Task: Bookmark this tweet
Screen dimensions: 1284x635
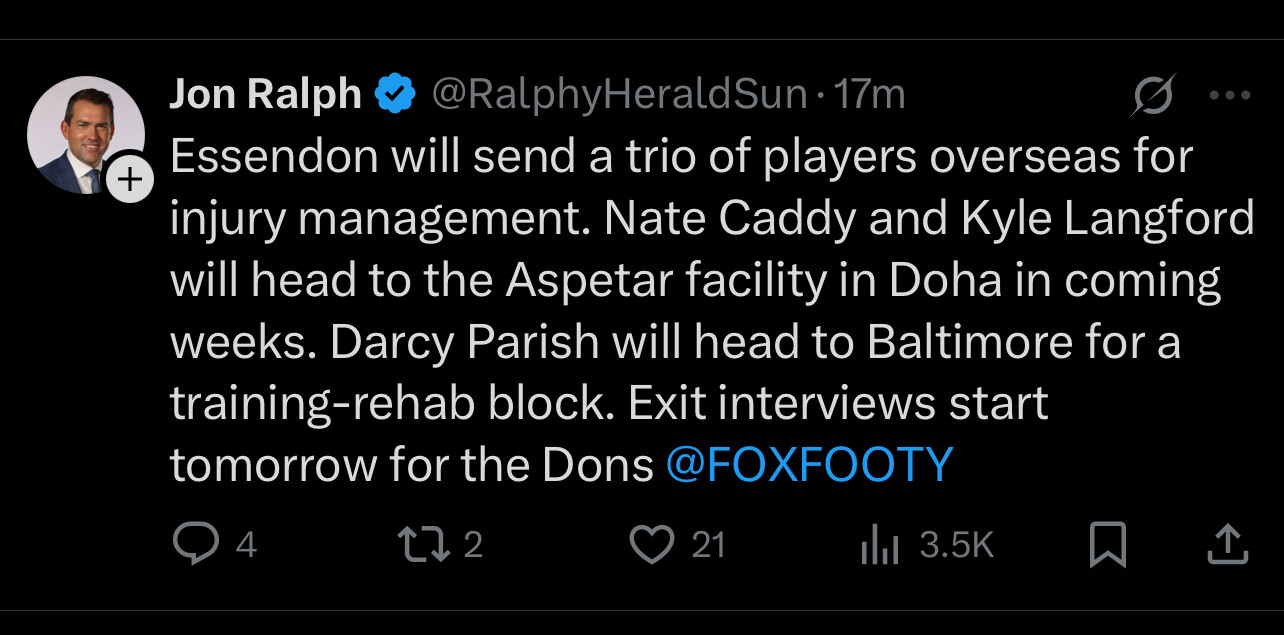Action: point(1108,545)
